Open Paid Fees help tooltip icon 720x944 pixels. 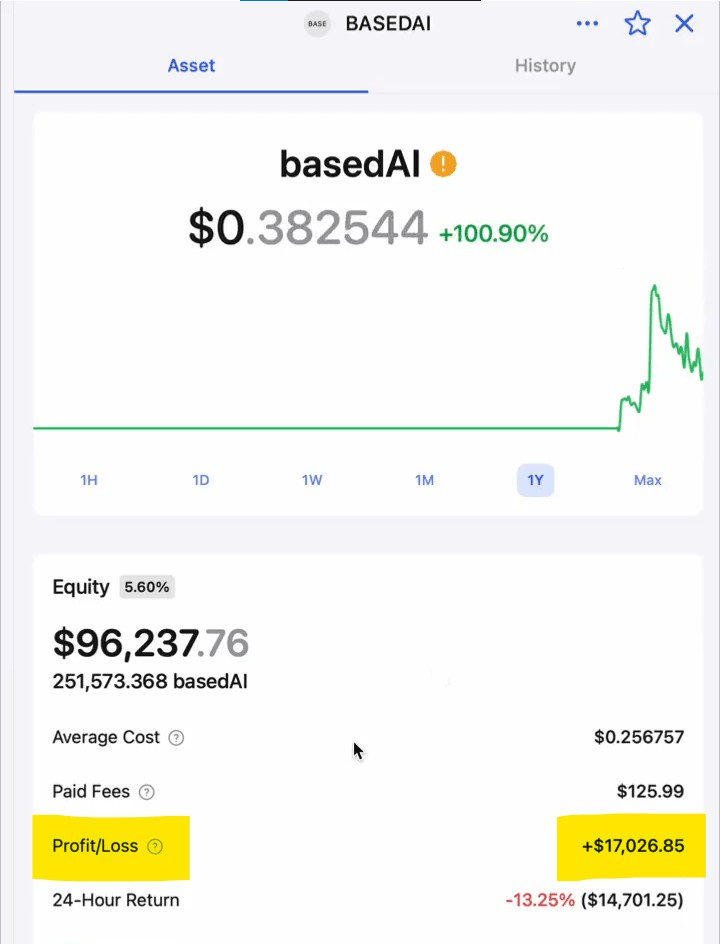[x=146, y=792]
